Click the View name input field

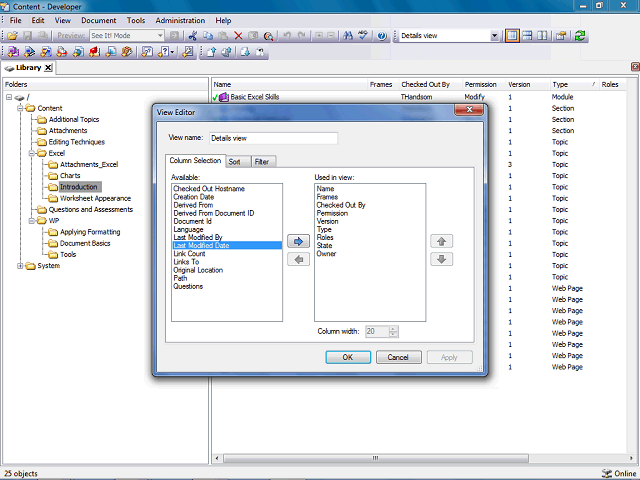pyautogui.click(x=273, y=138)
